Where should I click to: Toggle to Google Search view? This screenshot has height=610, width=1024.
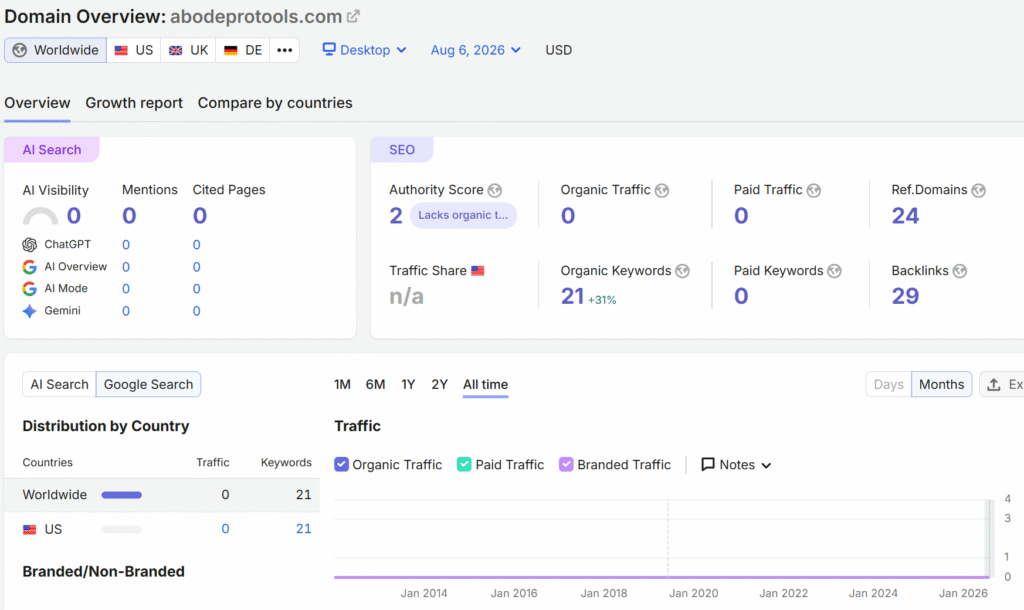tap(148, 385)
